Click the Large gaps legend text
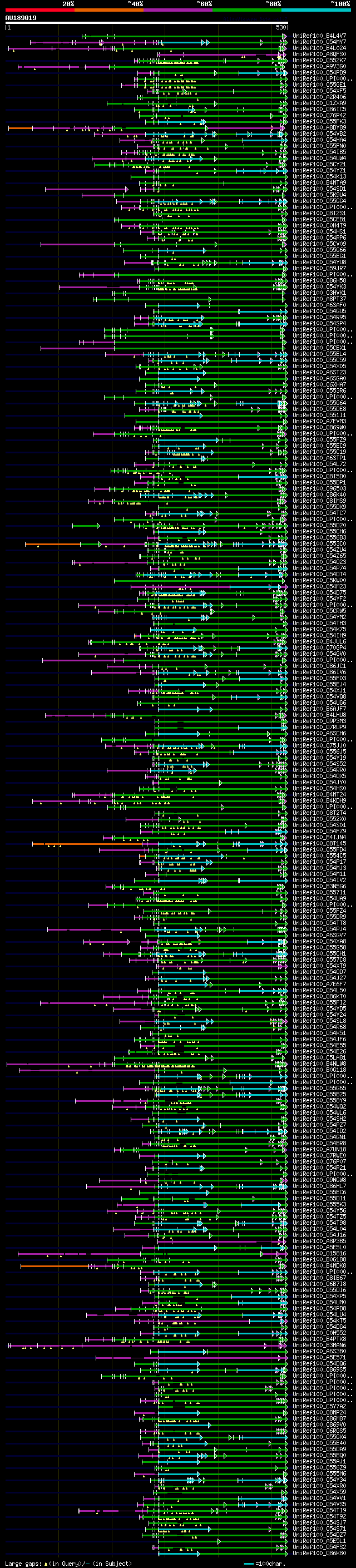The width and height of the screenshot is (356, 1568). [x=68, y=1563]
